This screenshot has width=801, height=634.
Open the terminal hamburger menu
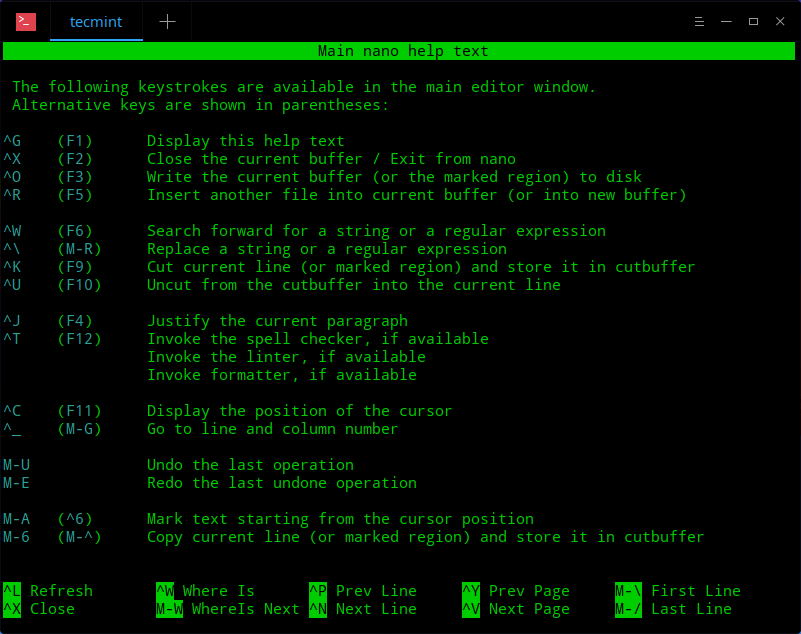pyautogui.click(x=699, y=20)
